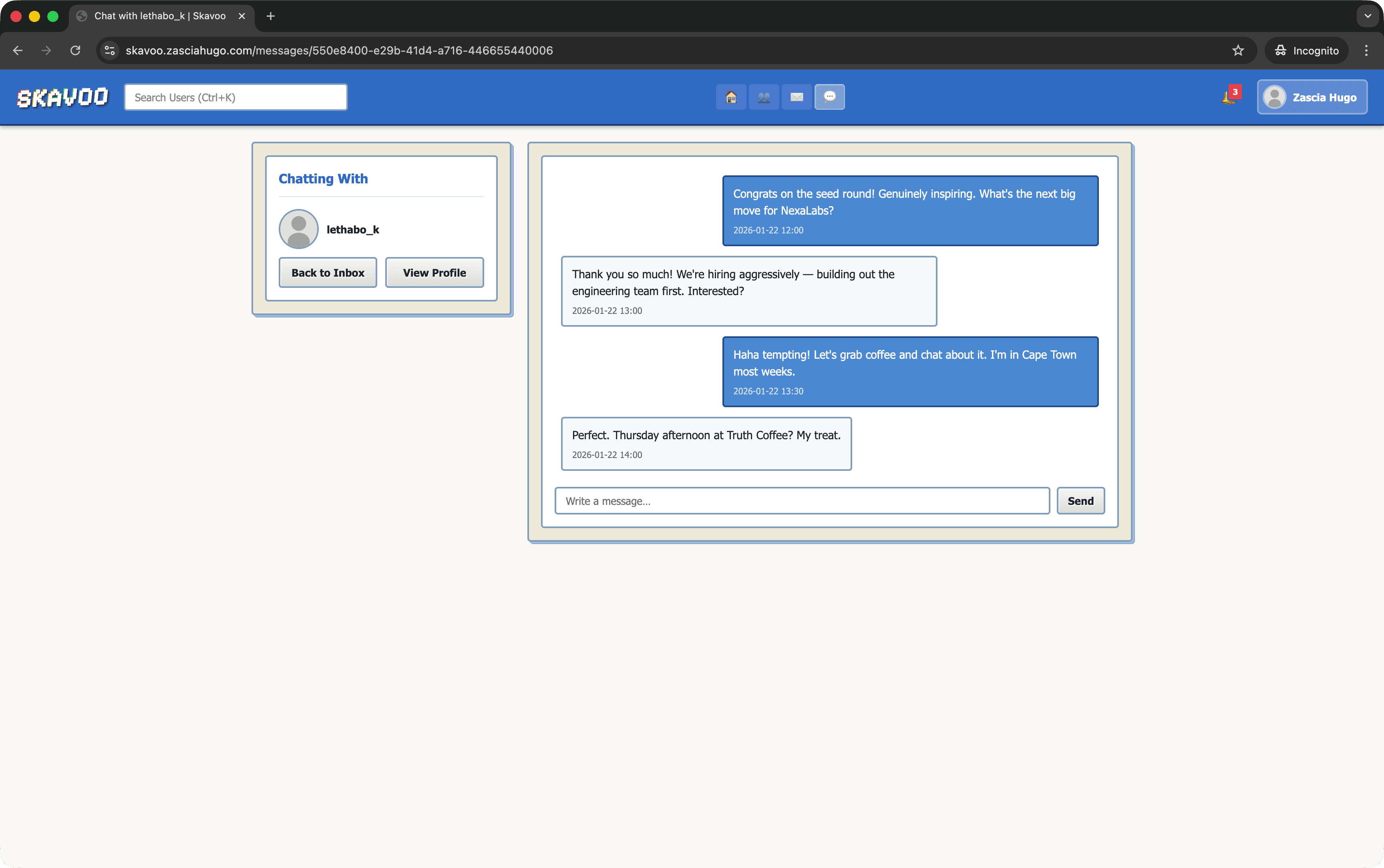Open Chrome three-dot menu
Screen dimensions: 1384x868
click(1366, 50)
